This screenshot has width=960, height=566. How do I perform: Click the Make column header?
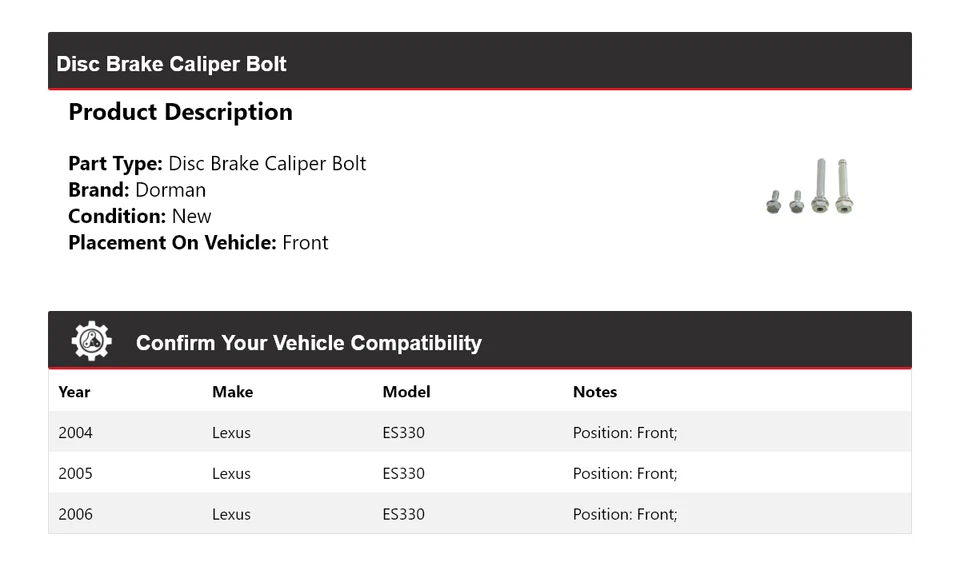tap(232, 392)
